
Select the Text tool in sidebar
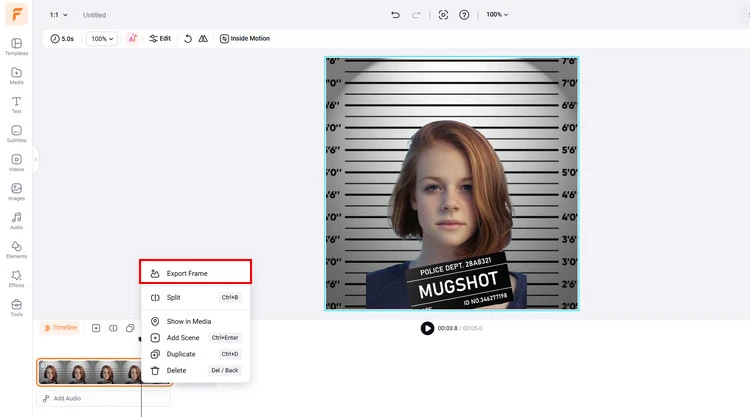[16, 105]
